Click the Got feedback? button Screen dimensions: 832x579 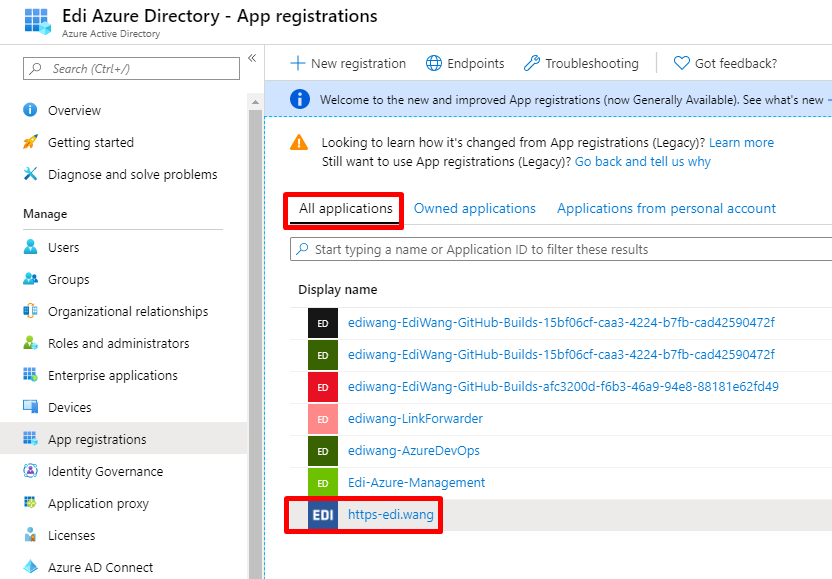725,63
